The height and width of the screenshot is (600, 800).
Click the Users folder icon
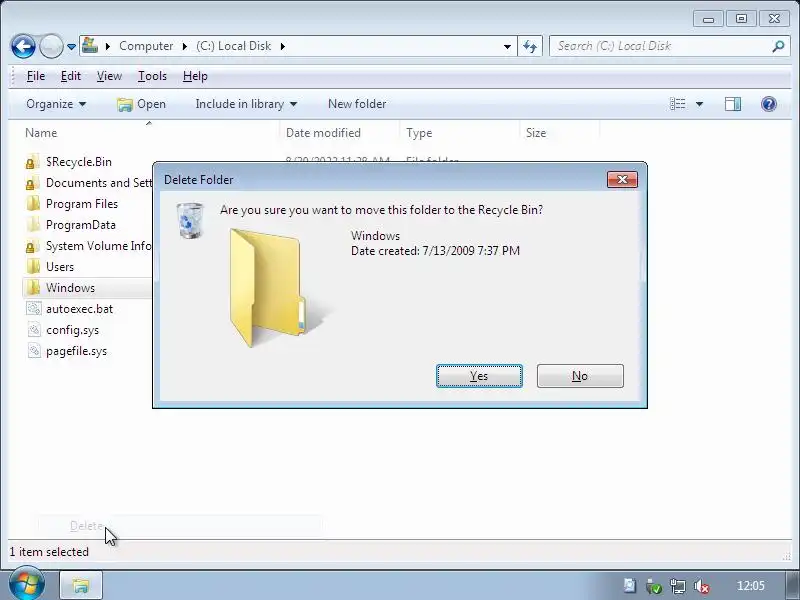click(33, 266)
